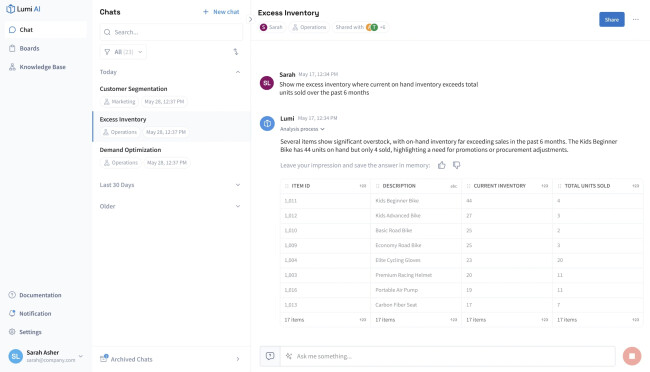
Task: Open Documentation link in sidebar
Action: pos(35,295)
